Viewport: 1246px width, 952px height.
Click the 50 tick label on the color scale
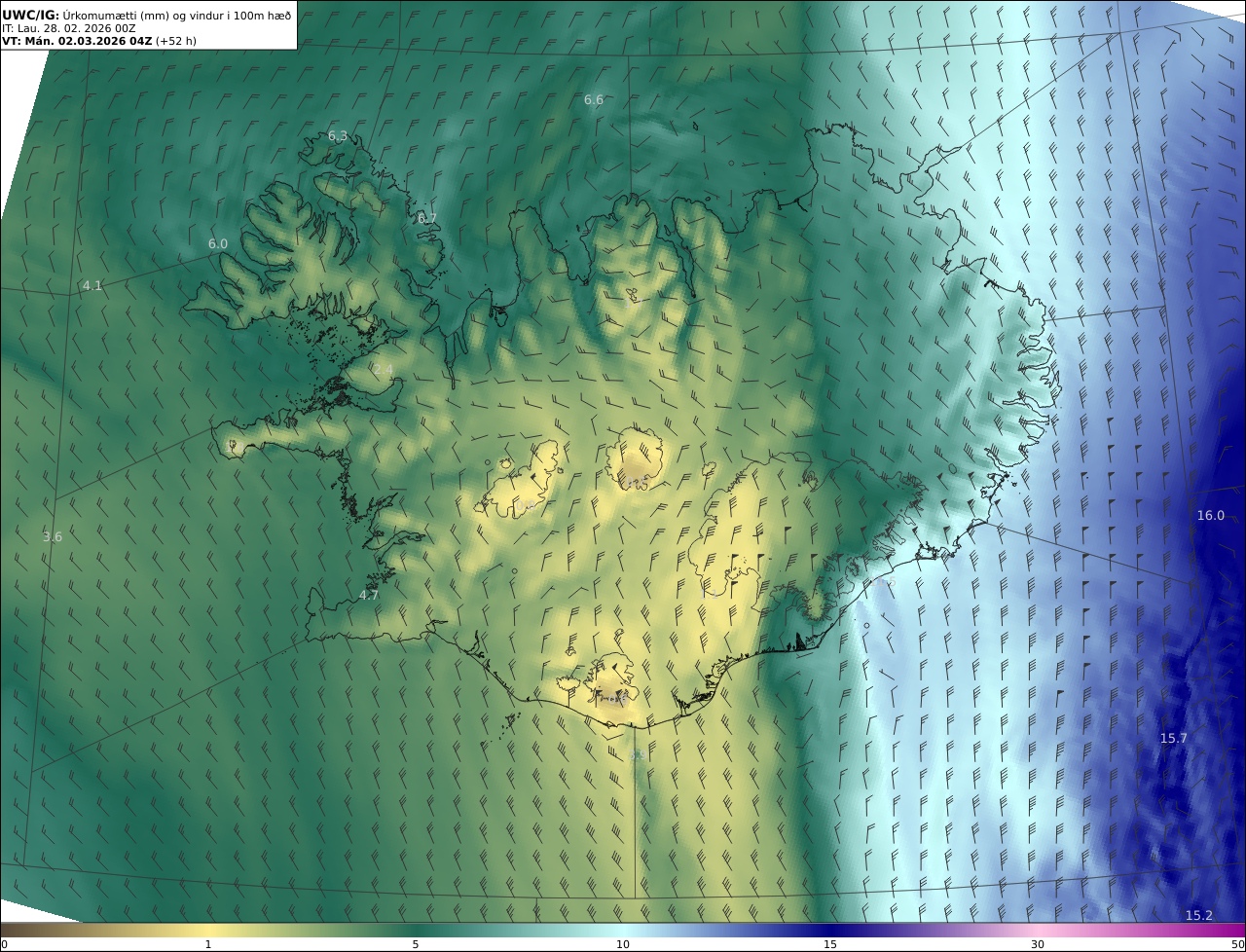[x=1237, y=944]
